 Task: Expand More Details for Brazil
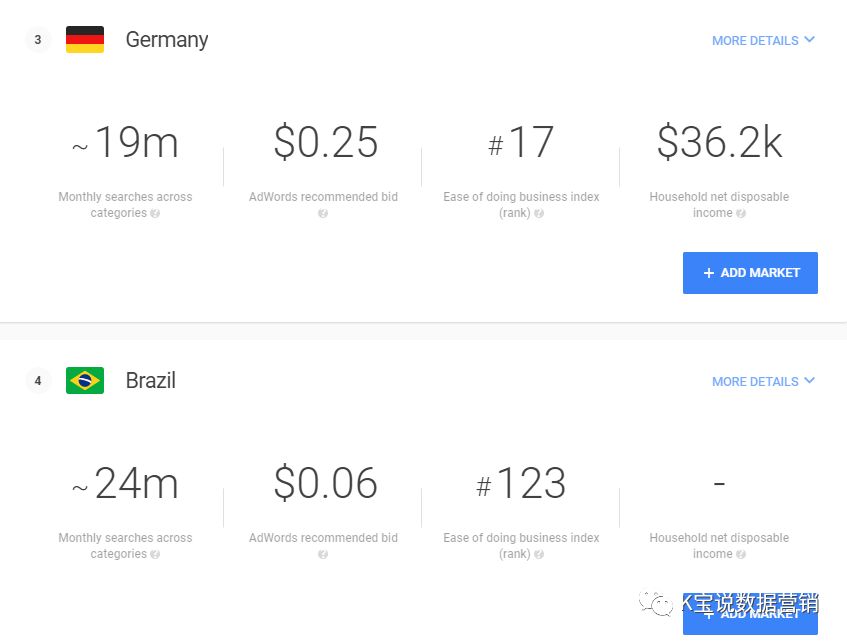(763, 382)
